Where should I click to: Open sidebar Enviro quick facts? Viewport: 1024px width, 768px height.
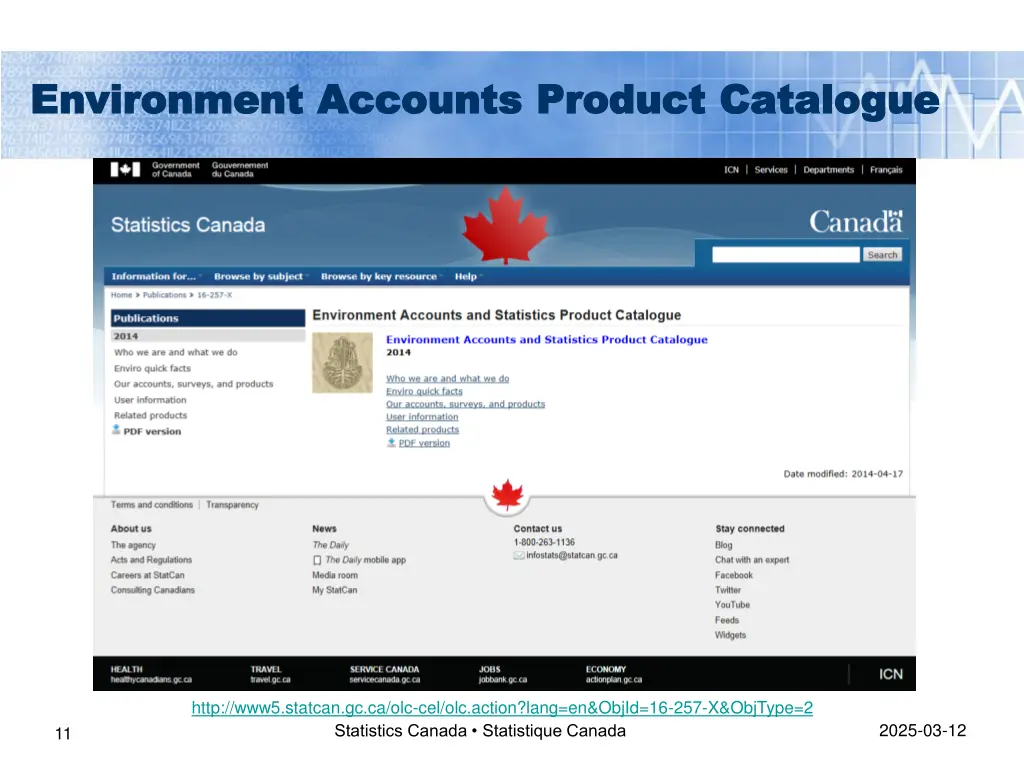coord(152,368)
